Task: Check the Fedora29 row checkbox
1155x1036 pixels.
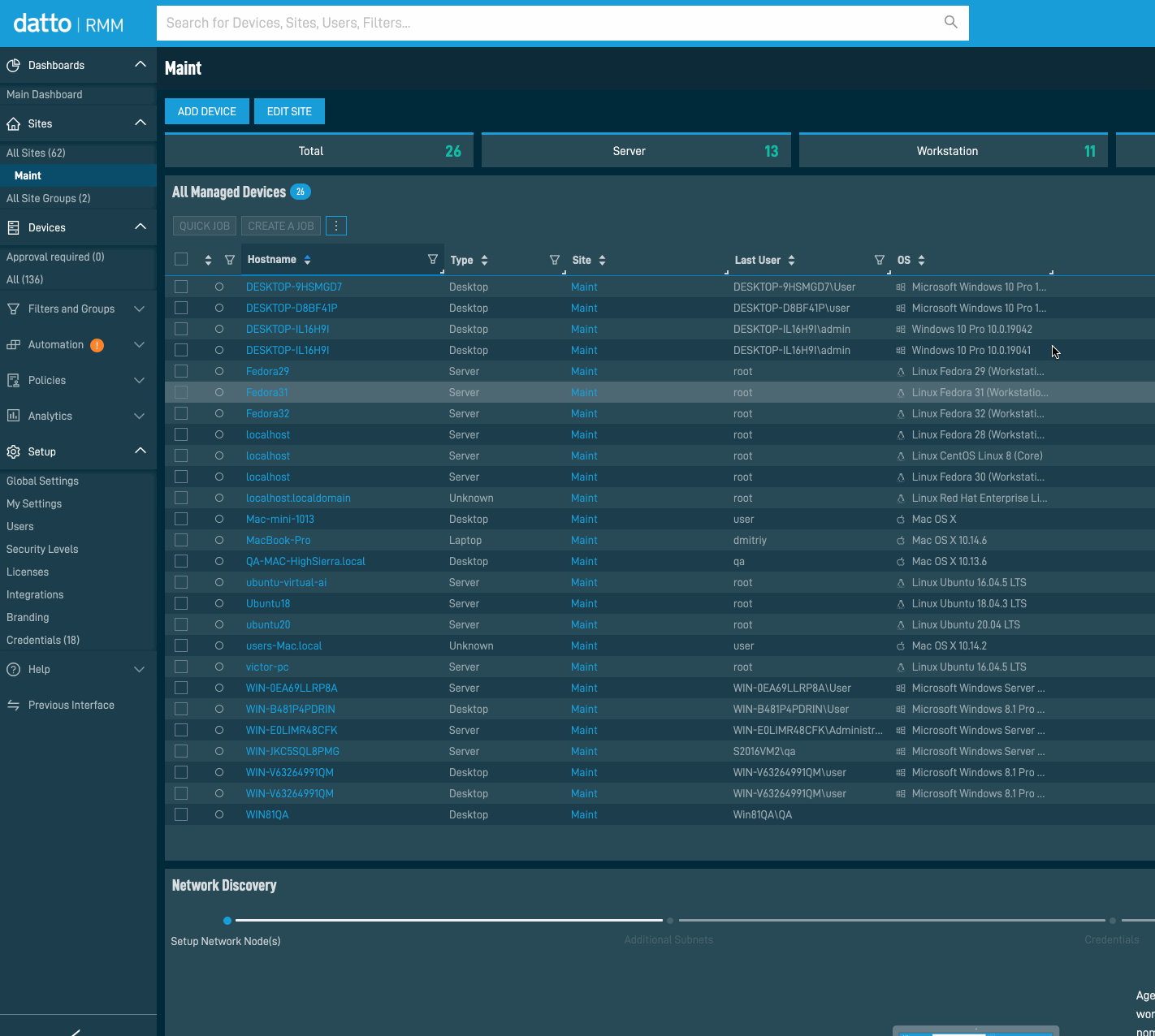Action: pos(181,371)
